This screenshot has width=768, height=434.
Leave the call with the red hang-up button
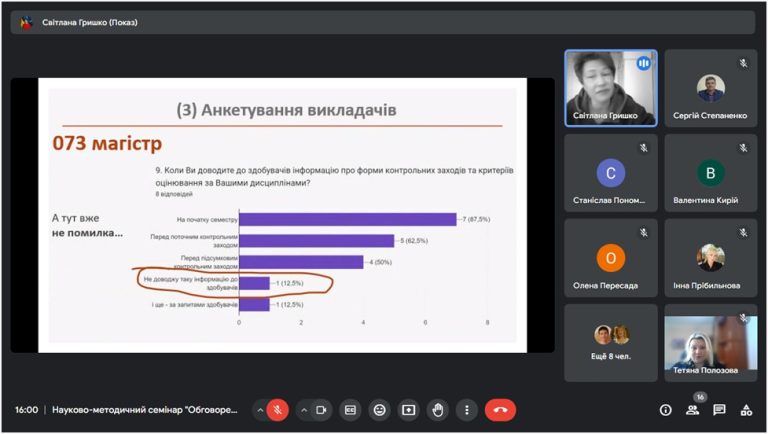[x=500, y=410]
